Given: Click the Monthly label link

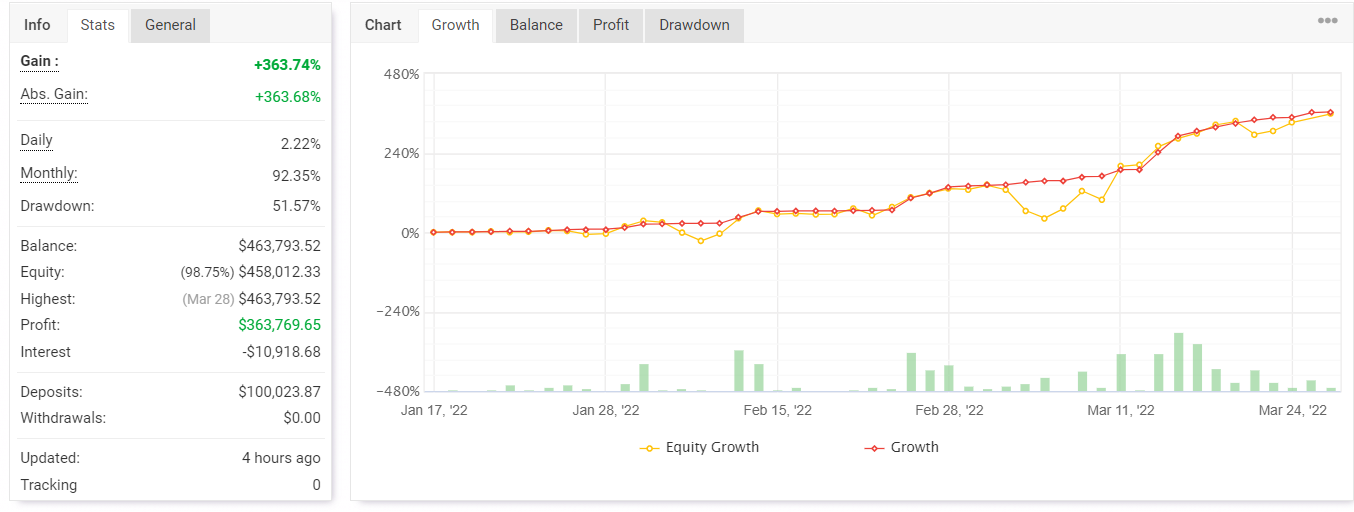Looking at the screenshot, I should (49, 173).
